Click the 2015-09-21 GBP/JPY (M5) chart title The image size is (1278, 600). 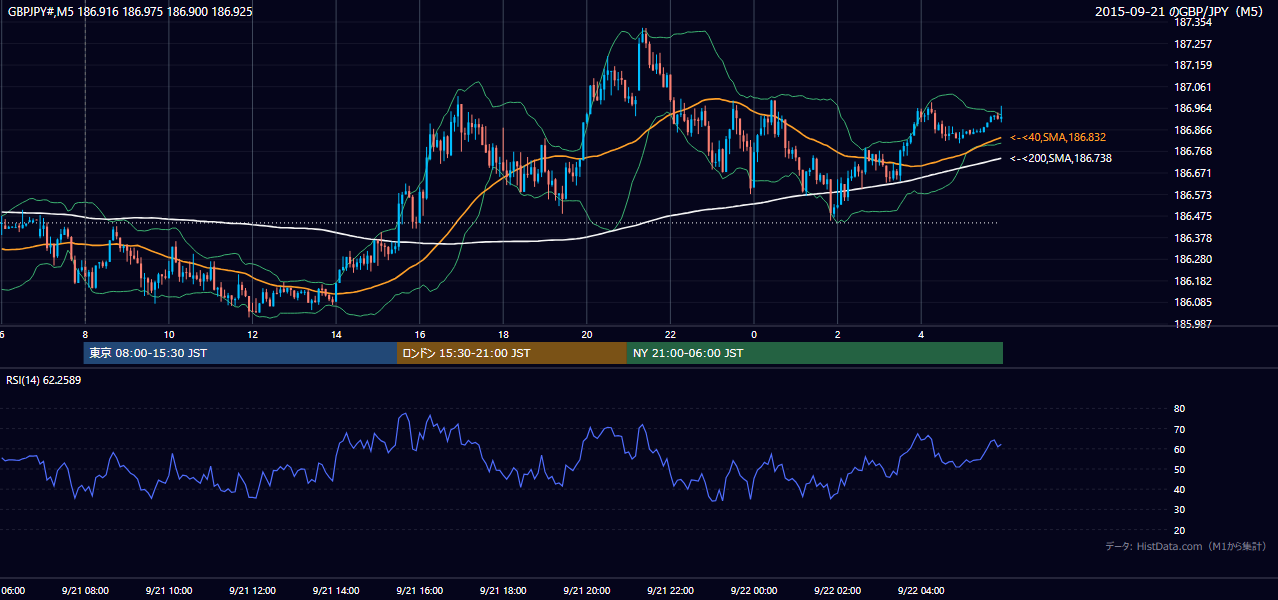tap(1181, 11)
